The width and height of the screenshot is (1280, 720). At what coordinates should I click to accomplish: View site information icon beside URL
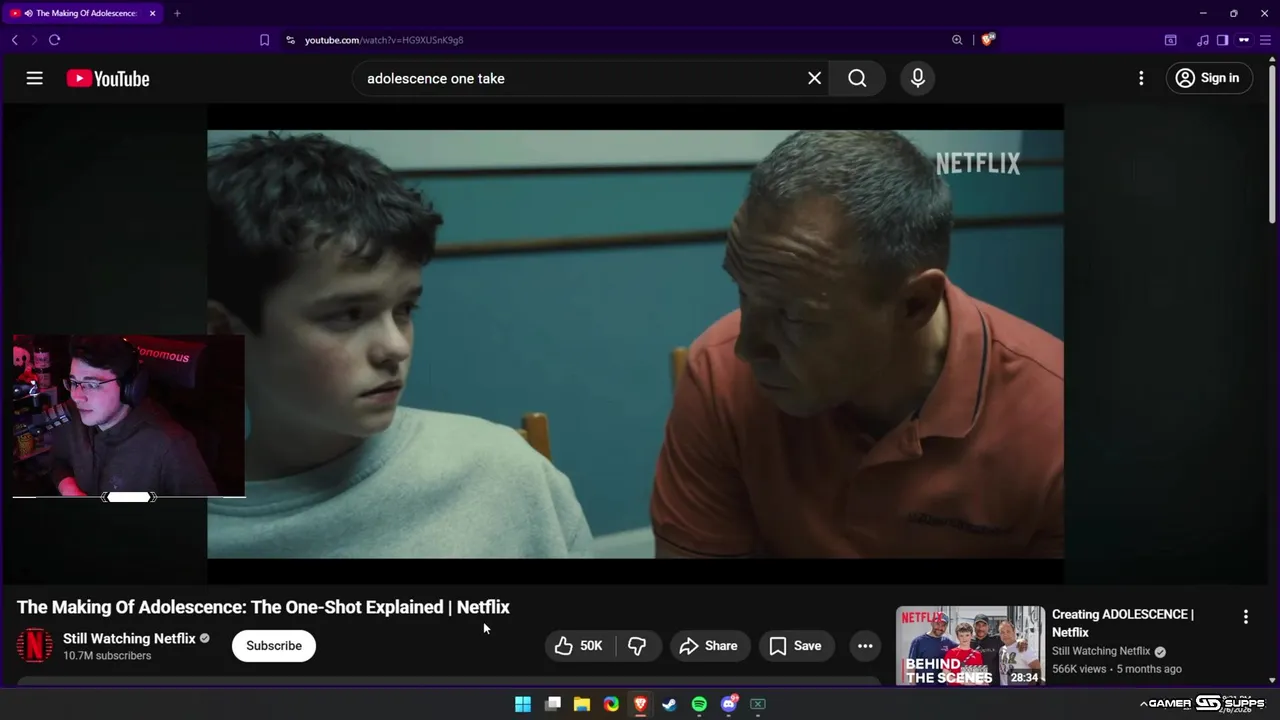(x=290, y=40)
